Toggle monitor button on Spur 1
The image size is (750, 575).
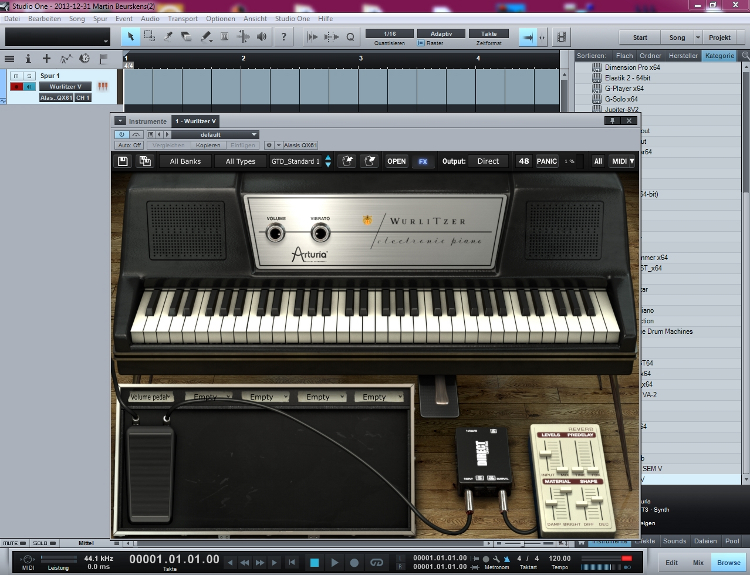coord(29,87)
